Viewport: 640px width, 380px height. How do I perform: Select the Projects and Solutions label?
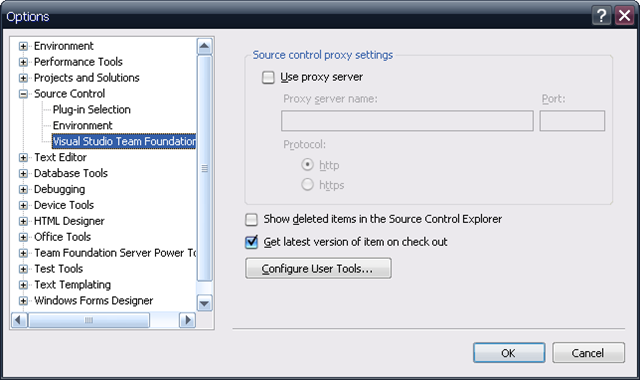(x=87, y=78)
